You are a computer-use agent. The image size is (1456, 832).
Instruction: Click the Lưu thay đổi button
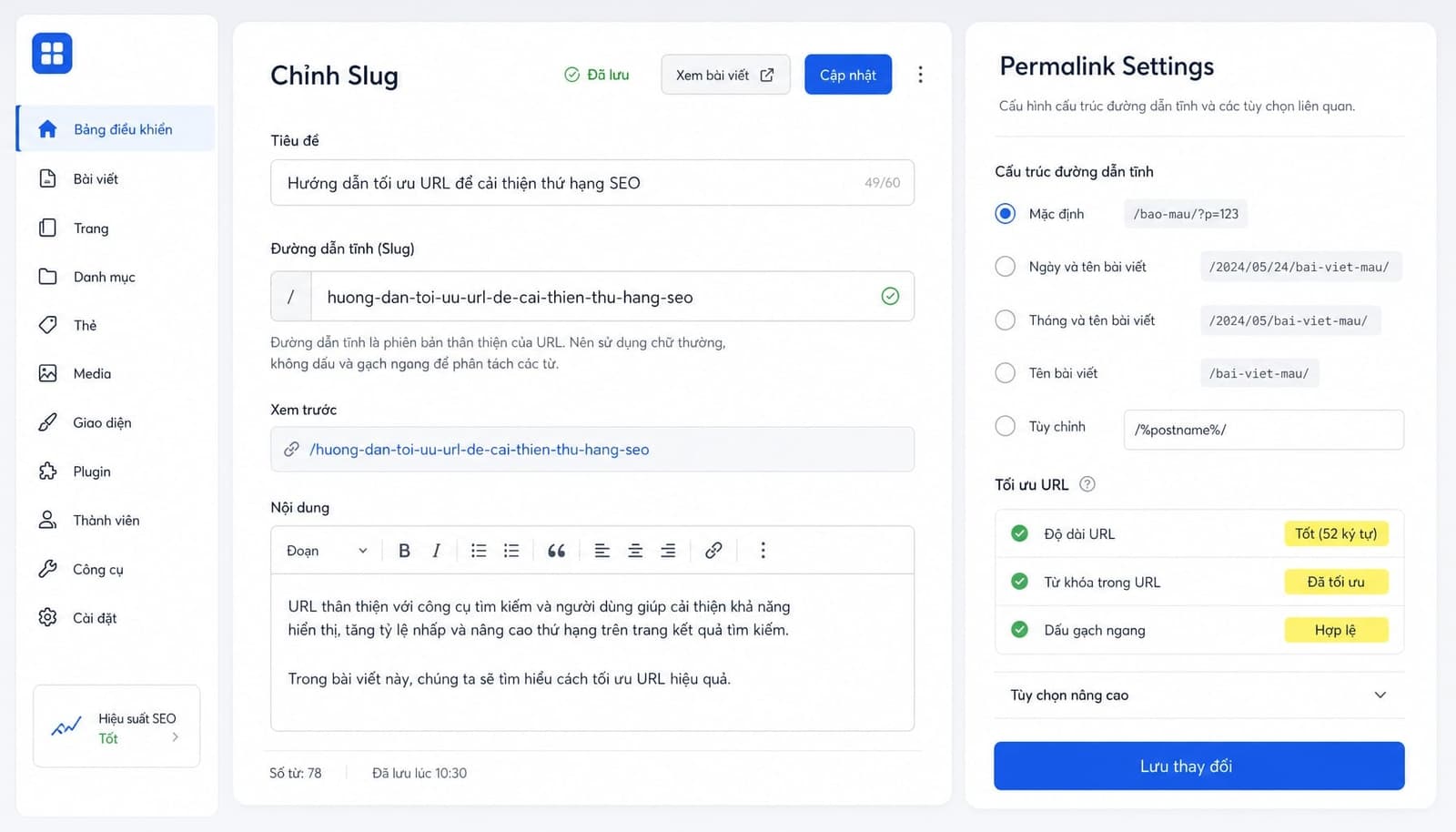pyautogui.click(x=1199, y=766)
